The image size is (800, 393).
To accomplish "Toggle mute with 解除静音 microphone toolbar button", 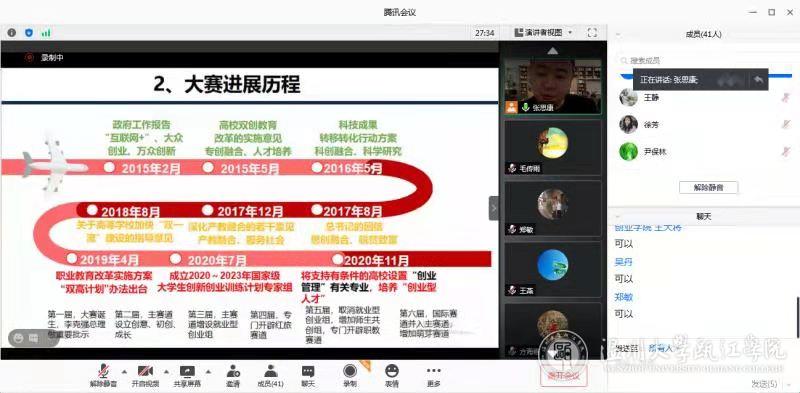I will coord(103,376).
